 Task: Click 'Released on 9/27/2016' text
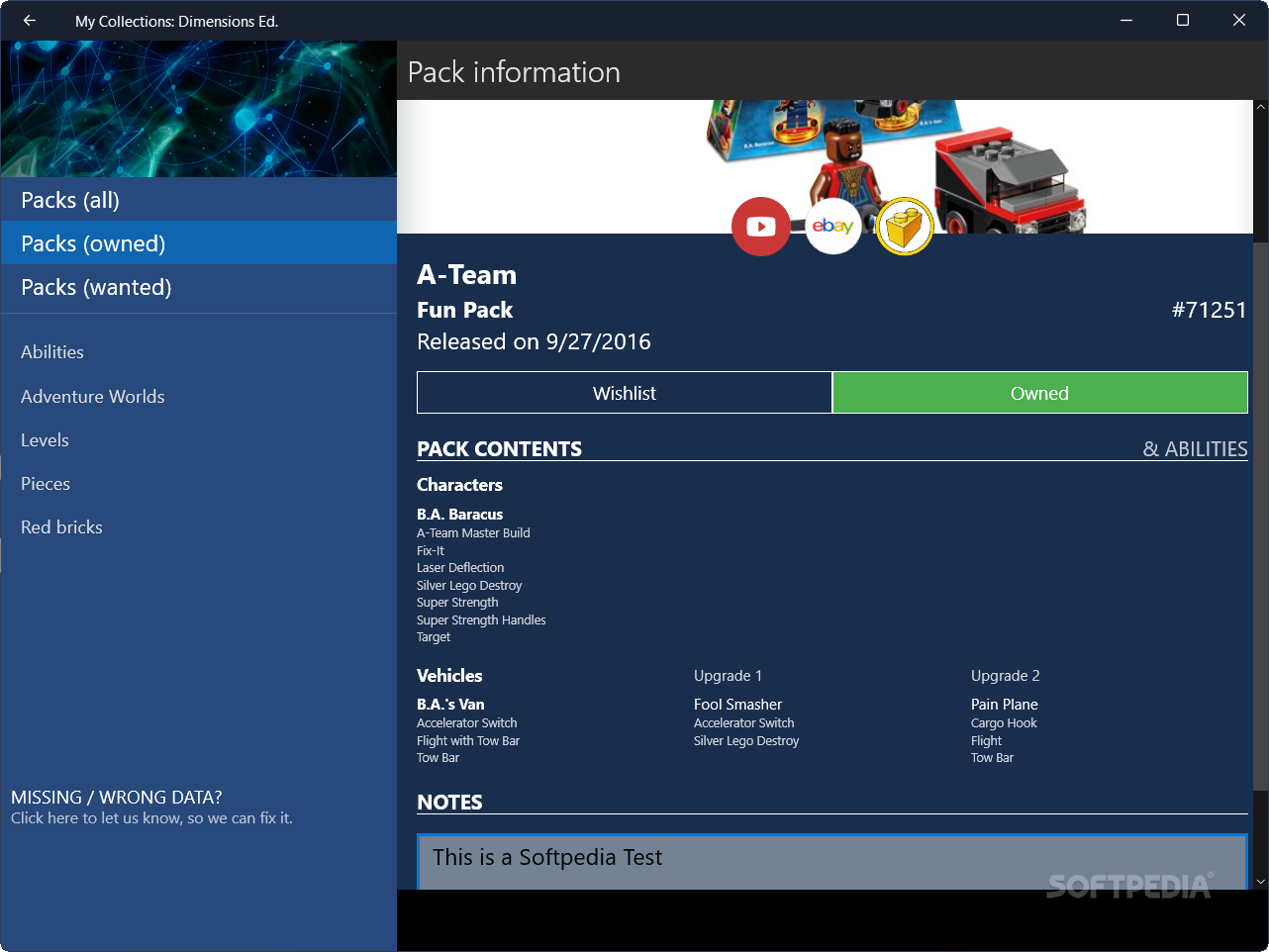[534, 342]
